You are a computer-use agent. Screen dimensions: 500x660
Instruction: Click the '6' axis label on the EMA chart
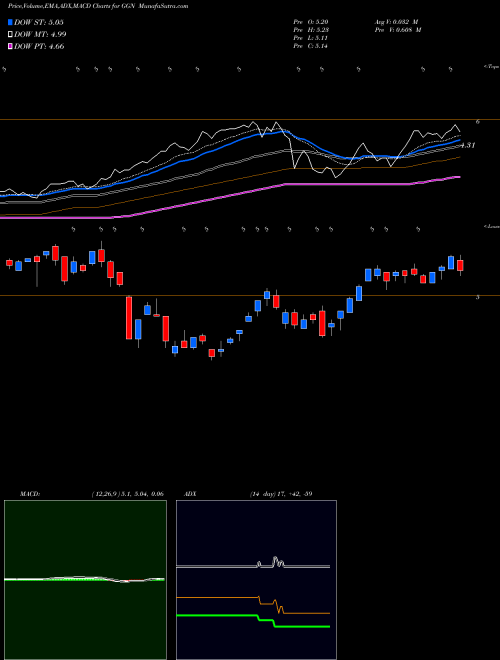[478, 122]
